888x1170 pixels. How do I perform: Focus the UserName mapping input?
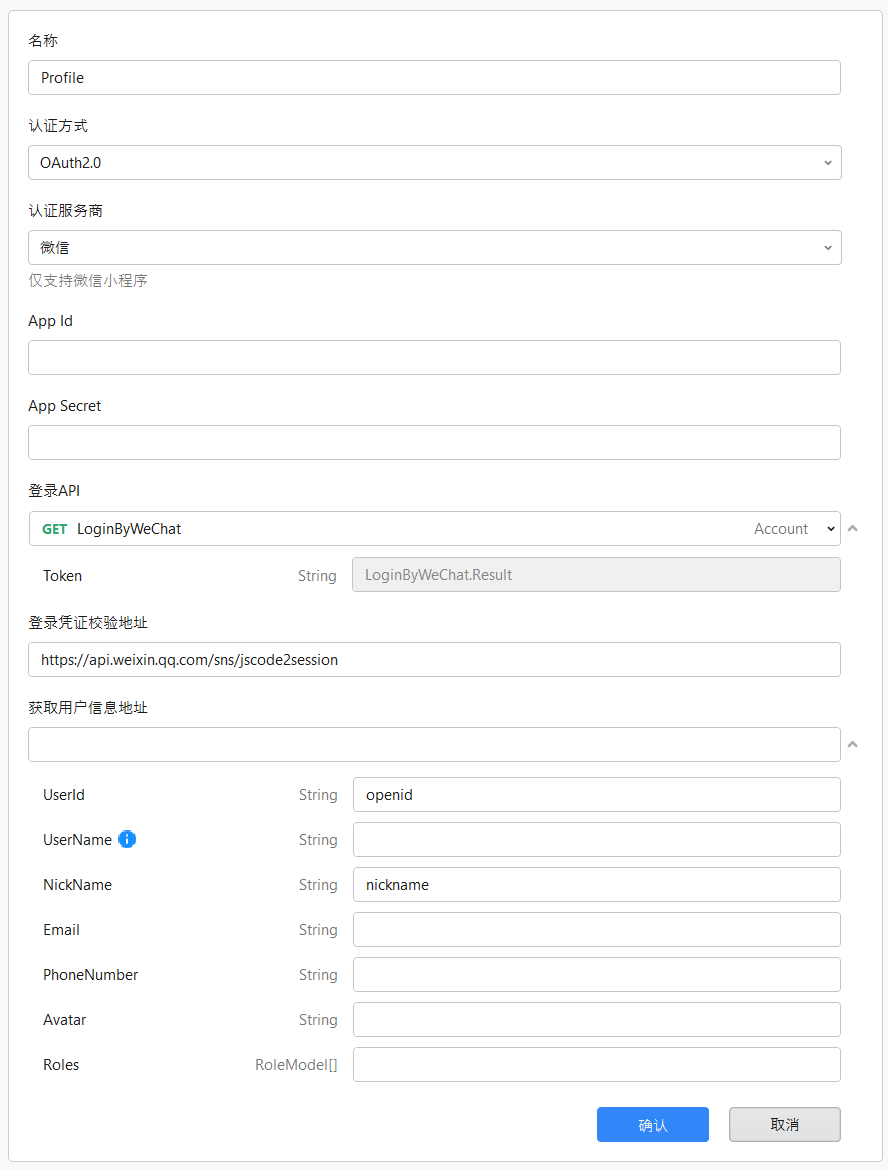click(x=596, y=840)
